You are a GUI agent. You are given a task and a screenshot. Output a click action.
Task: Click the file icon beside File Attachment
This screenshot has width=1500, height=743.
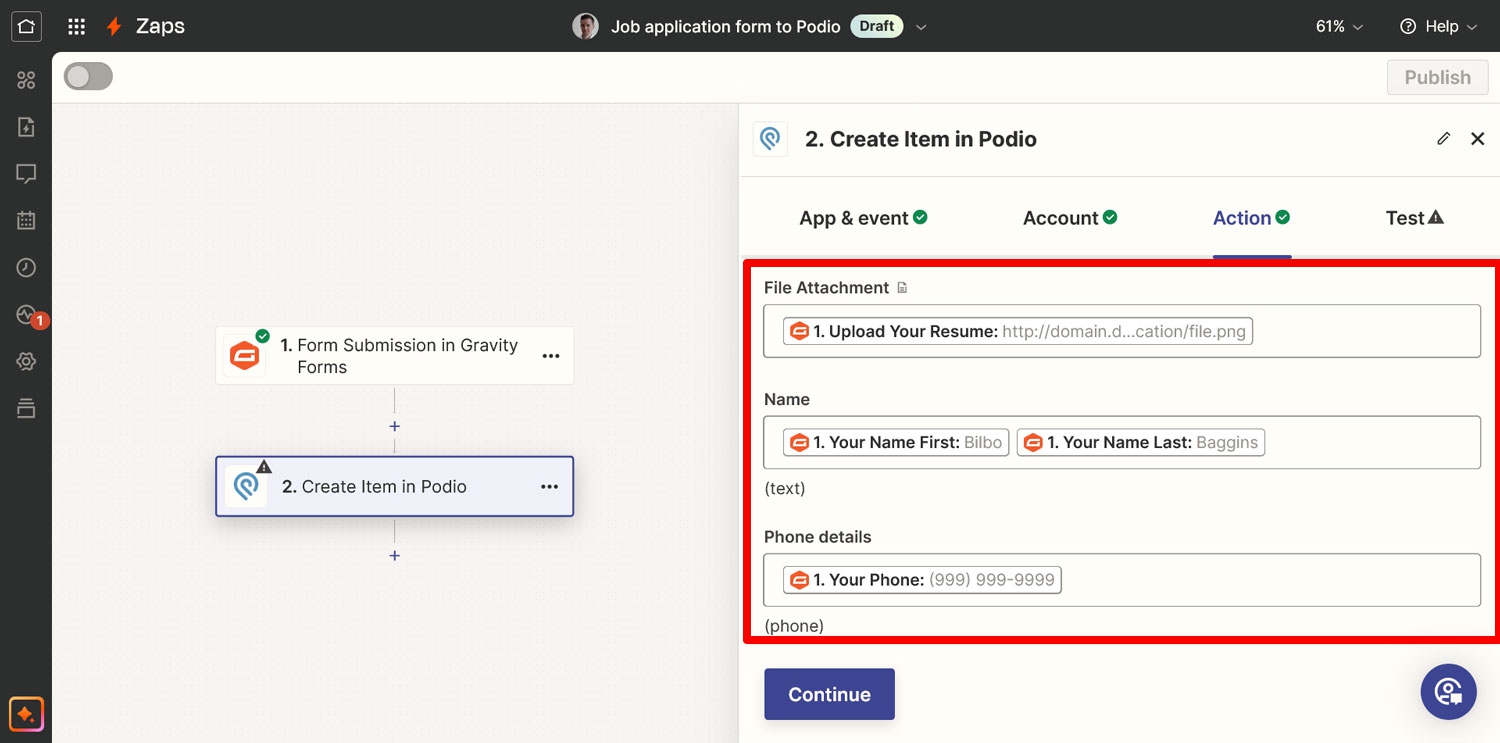click(902, 288)
